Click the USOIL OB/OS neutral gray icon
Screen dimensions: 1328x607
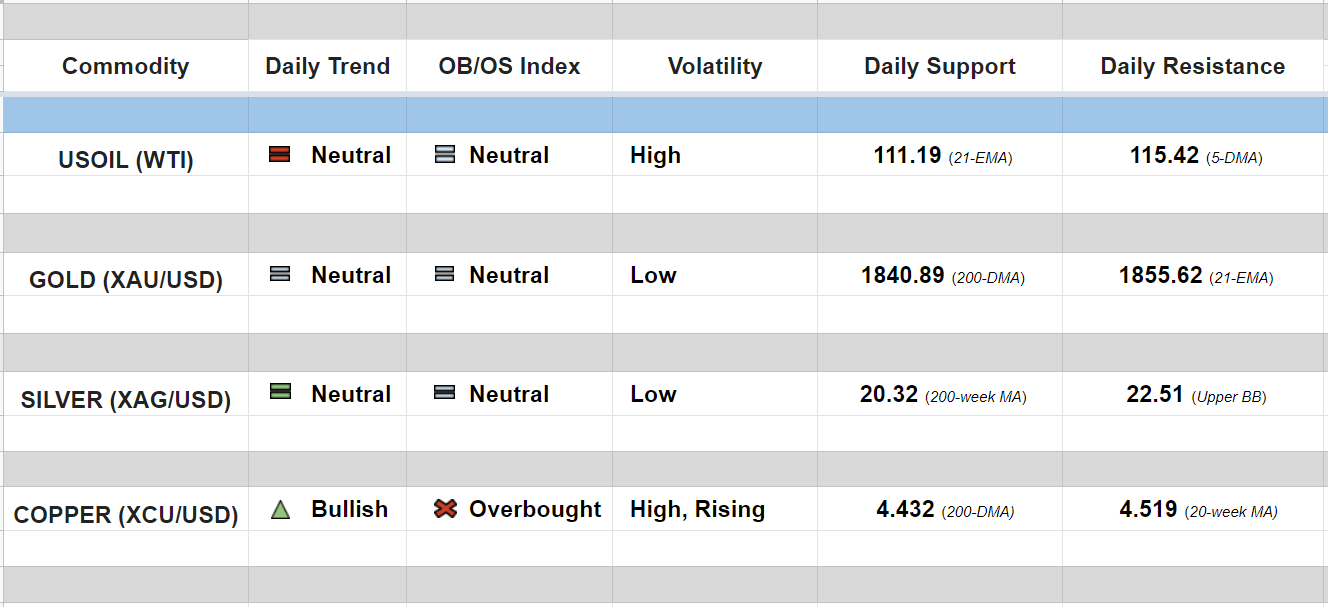(445, 155)
